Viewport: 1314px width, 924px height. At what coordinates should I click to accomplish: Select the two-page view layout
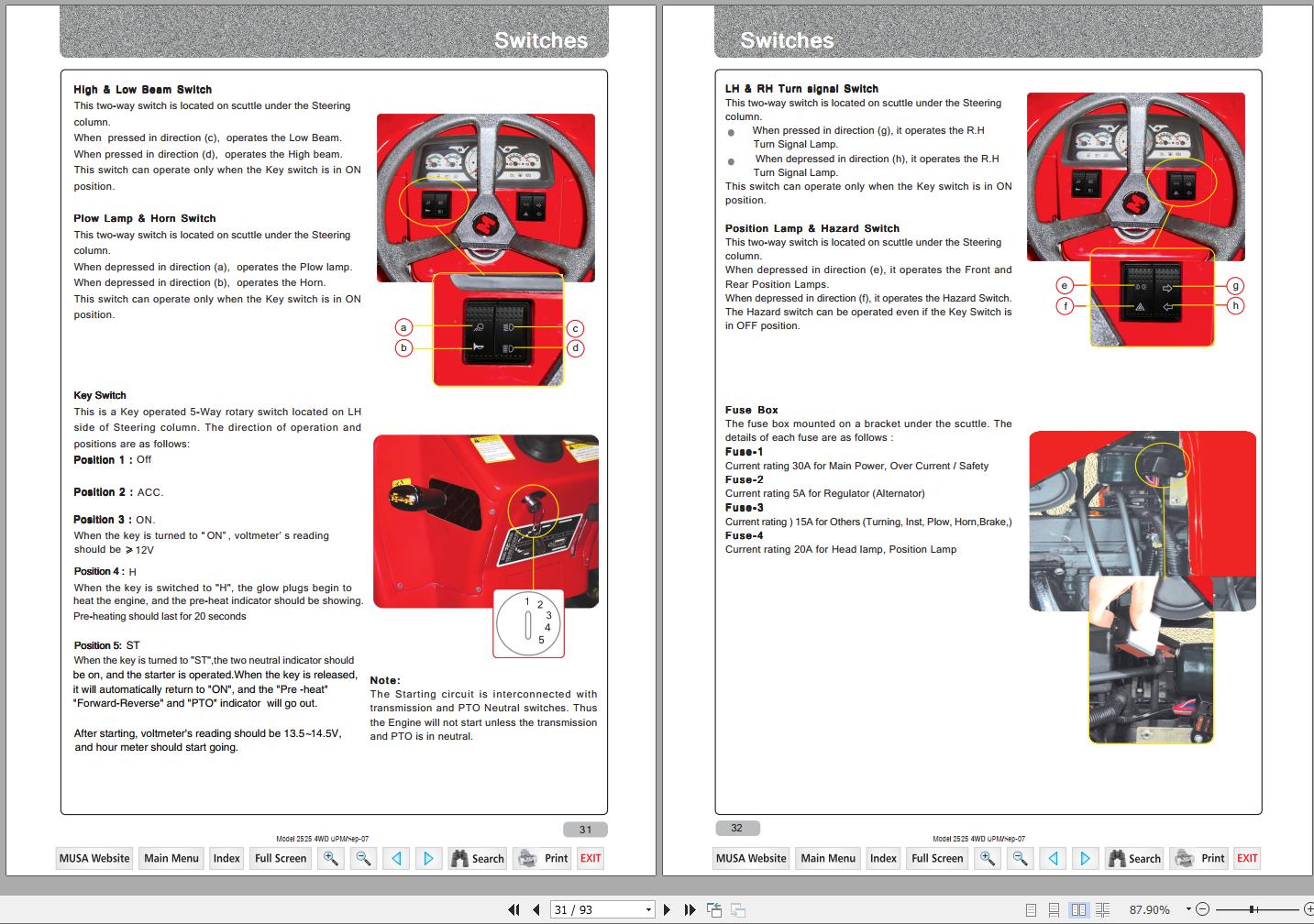pos(1078,910)
